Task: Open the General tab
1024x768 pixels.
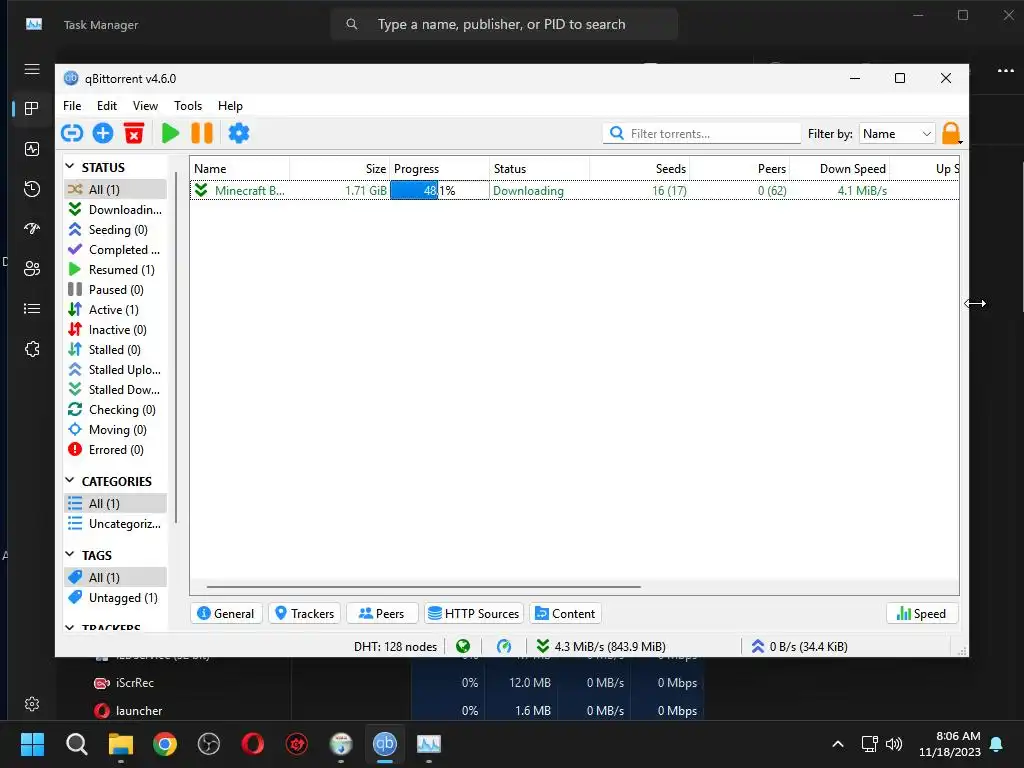Action: click(226, 614)
